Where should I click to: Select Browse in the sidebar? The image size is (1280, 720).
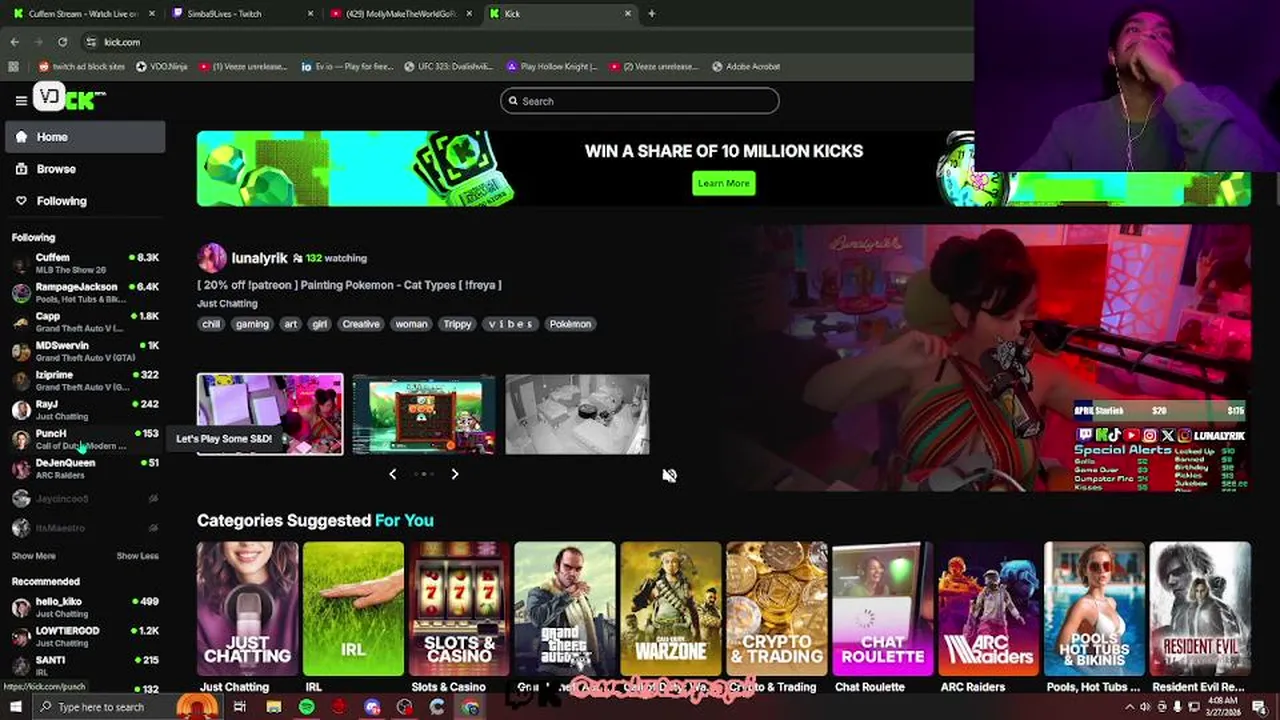[85, 169]
